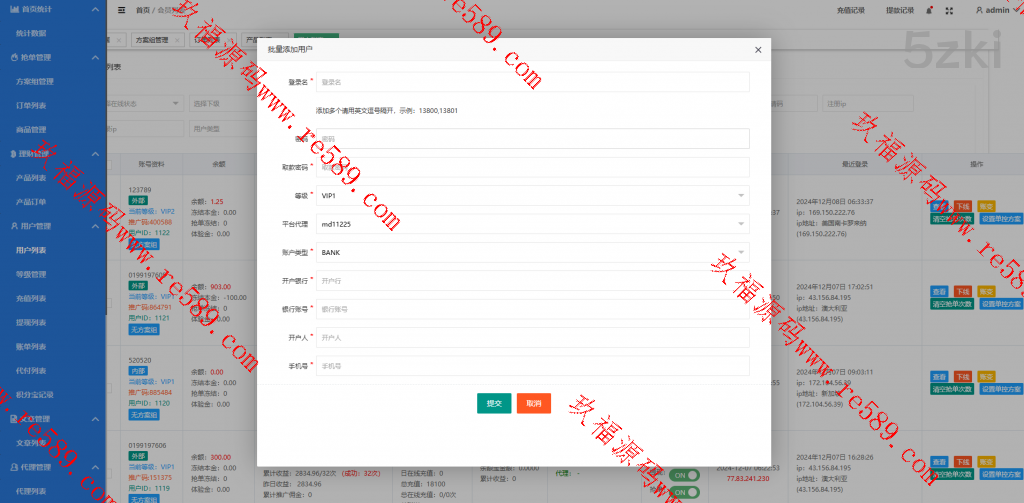Open 产品列表 in the sidebar
Viewport: 1024px width, 503px height.
(31, 178)
